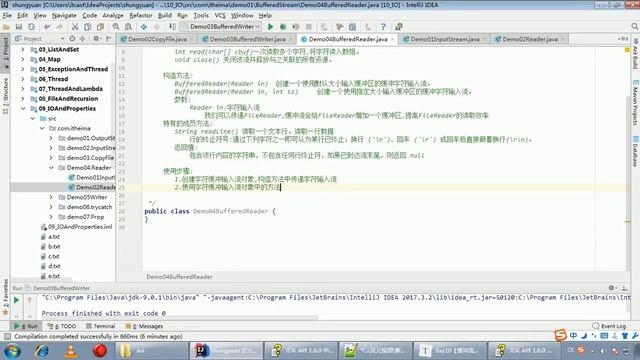Click the Stop square toolbar icon

[309, 27]
